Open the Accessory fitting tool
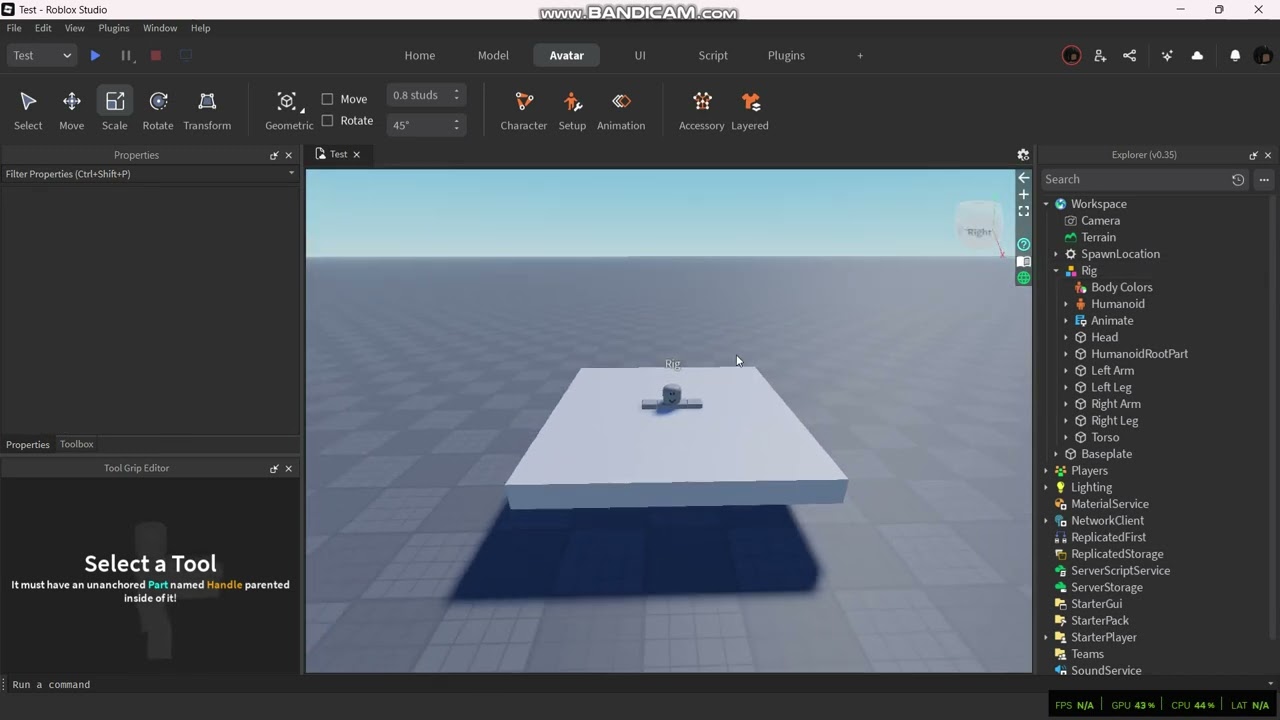Image resolution: width=1280 pixels, height=720 pixels. 702,110
